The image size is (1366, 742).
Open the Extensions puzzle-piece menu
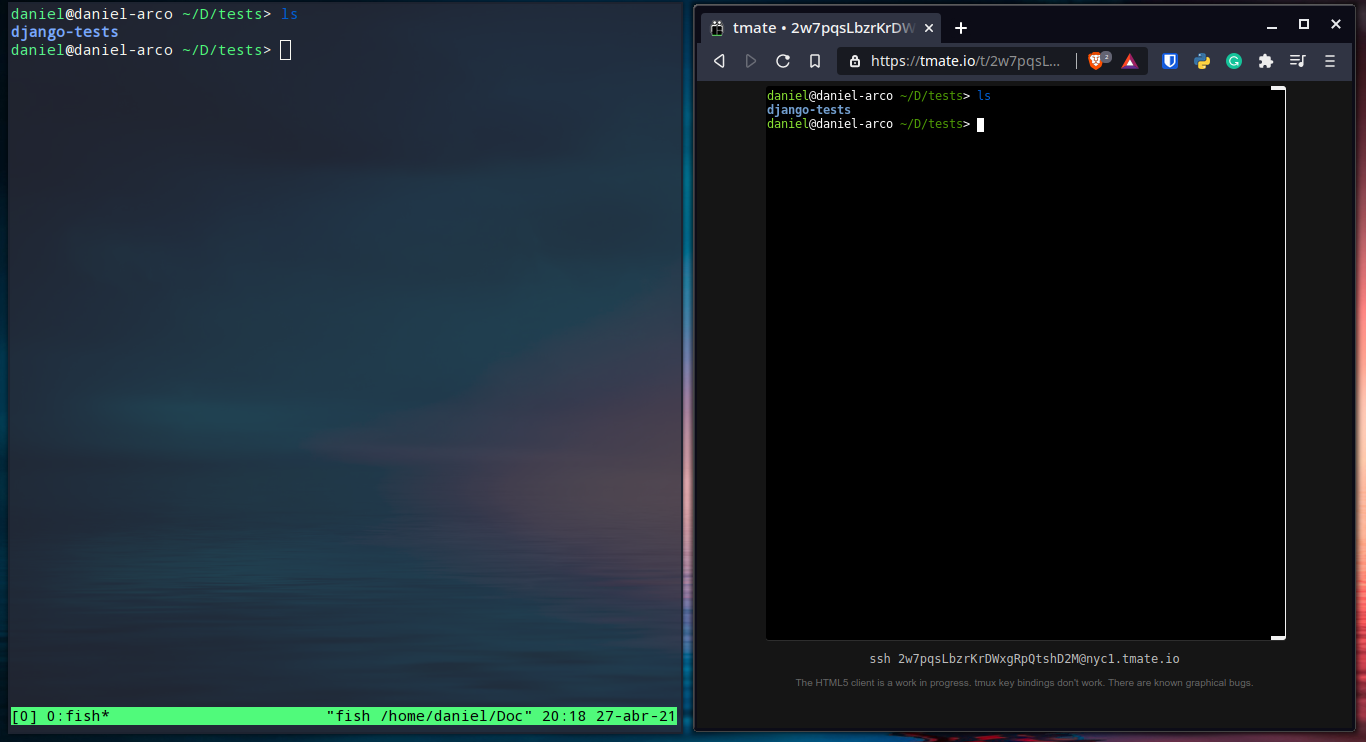point(1266,61)
